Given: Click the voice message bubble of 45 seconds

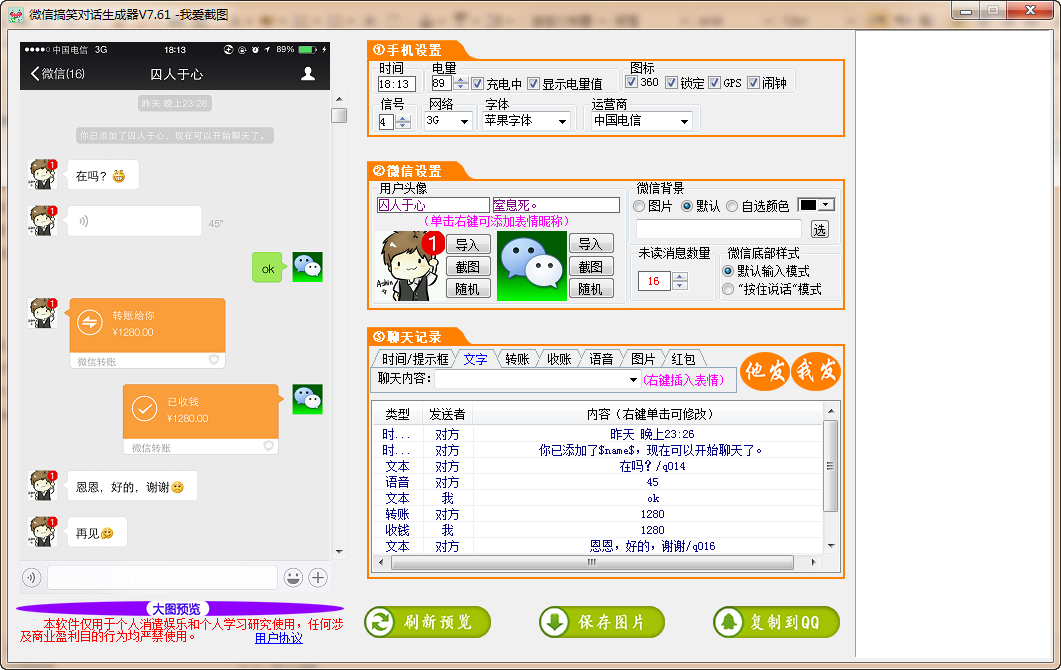Looking at the screenshot, I should click(134, 221).
